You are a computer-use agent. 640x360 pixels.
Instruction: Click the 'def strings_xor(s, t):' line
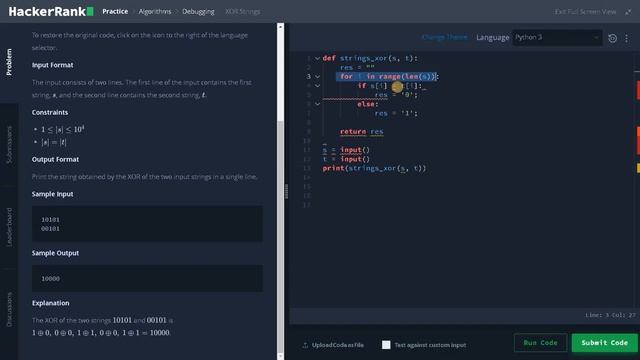[x=370, y=58]
